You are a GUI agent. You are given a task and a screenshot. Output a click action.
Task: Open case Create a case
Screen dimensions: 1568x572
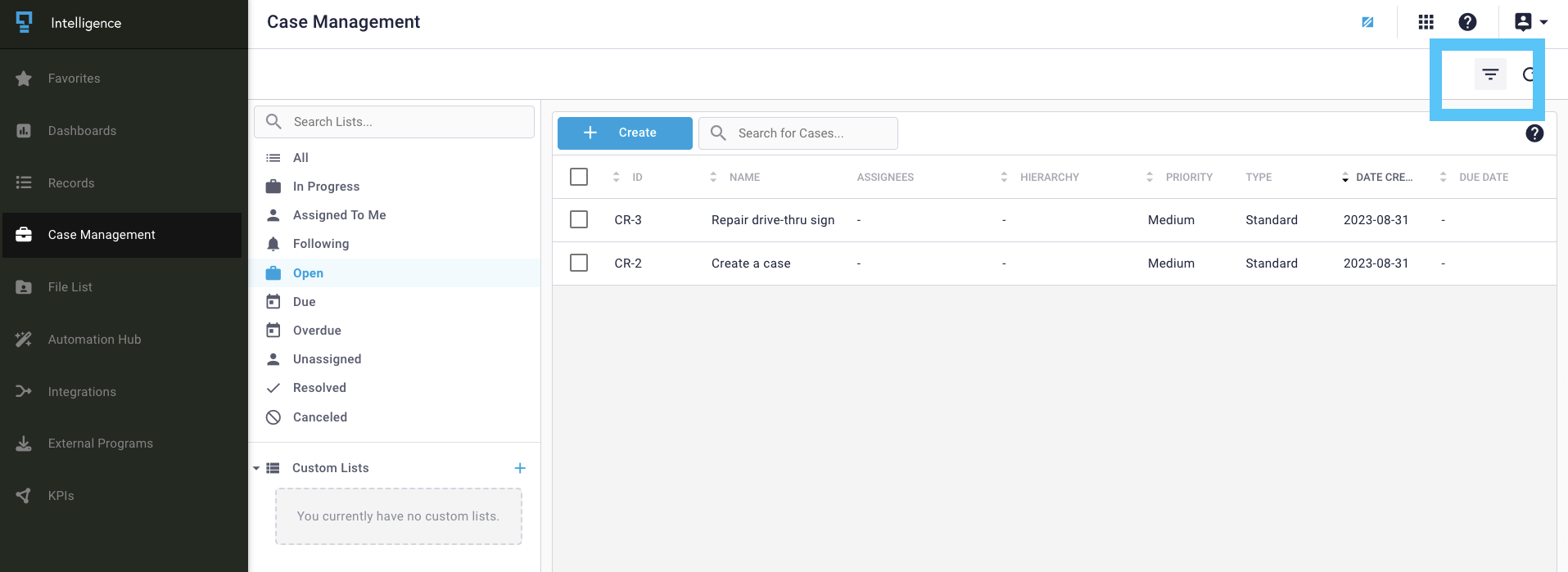(751, 263)
